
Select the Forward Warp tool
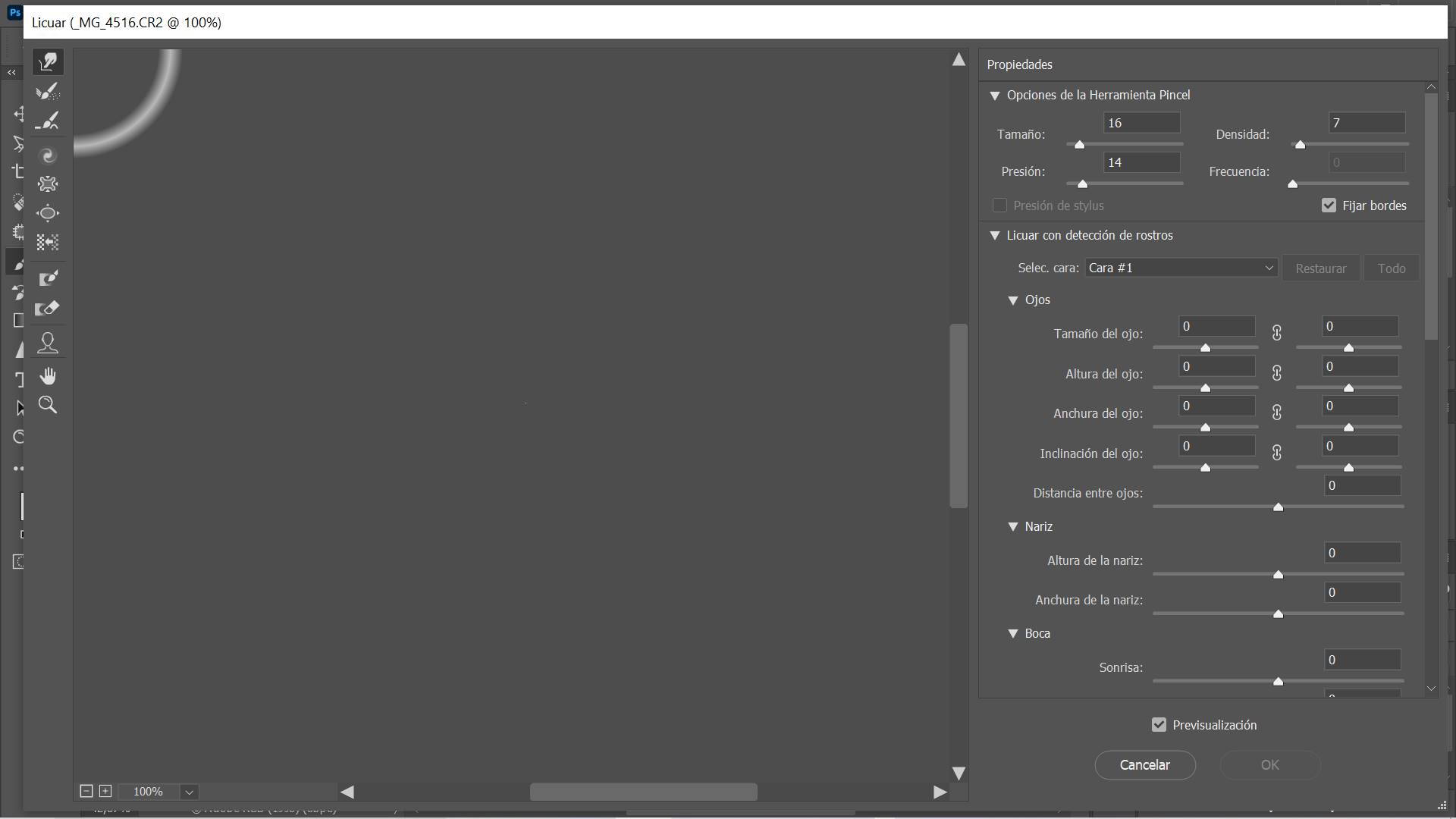48,61
